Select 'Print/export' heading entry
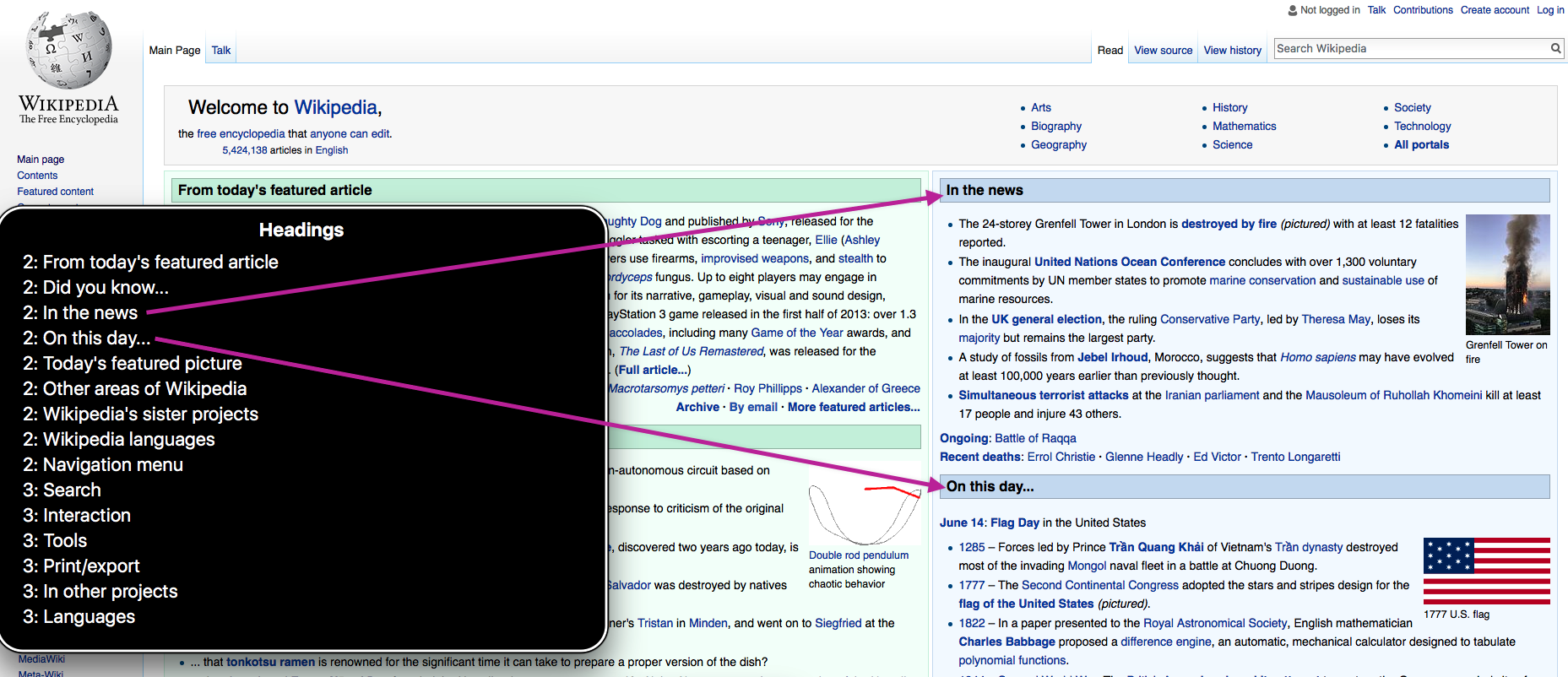This screenshot has width=1568, height=677. pyautogui.click(x=81, y=566)
